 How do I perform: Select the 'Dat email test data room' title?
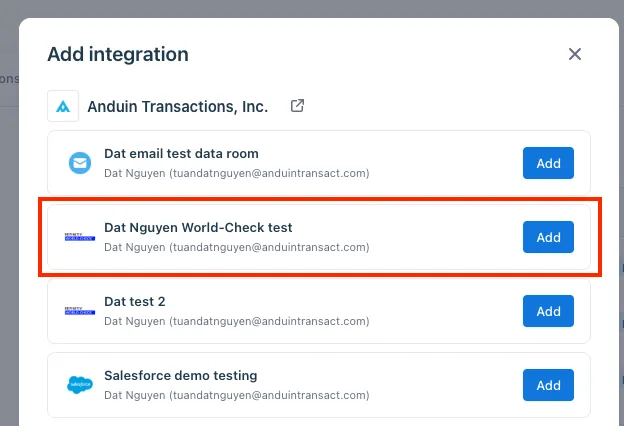tap(181, 154)
